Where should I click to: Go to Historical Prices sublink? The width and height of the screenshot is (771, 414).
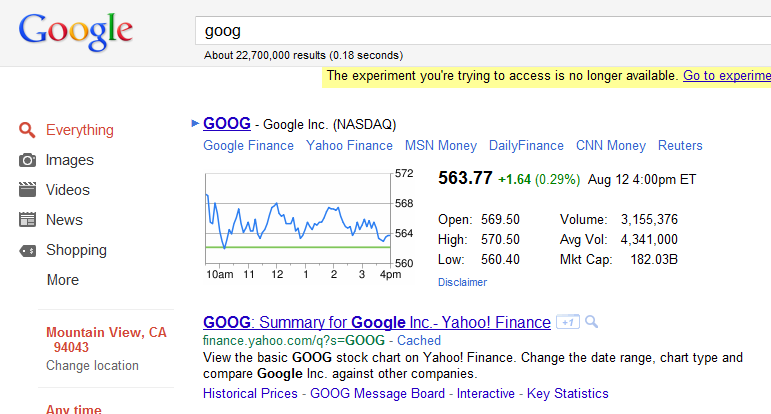pyautogui.click(x=250, y=393)
